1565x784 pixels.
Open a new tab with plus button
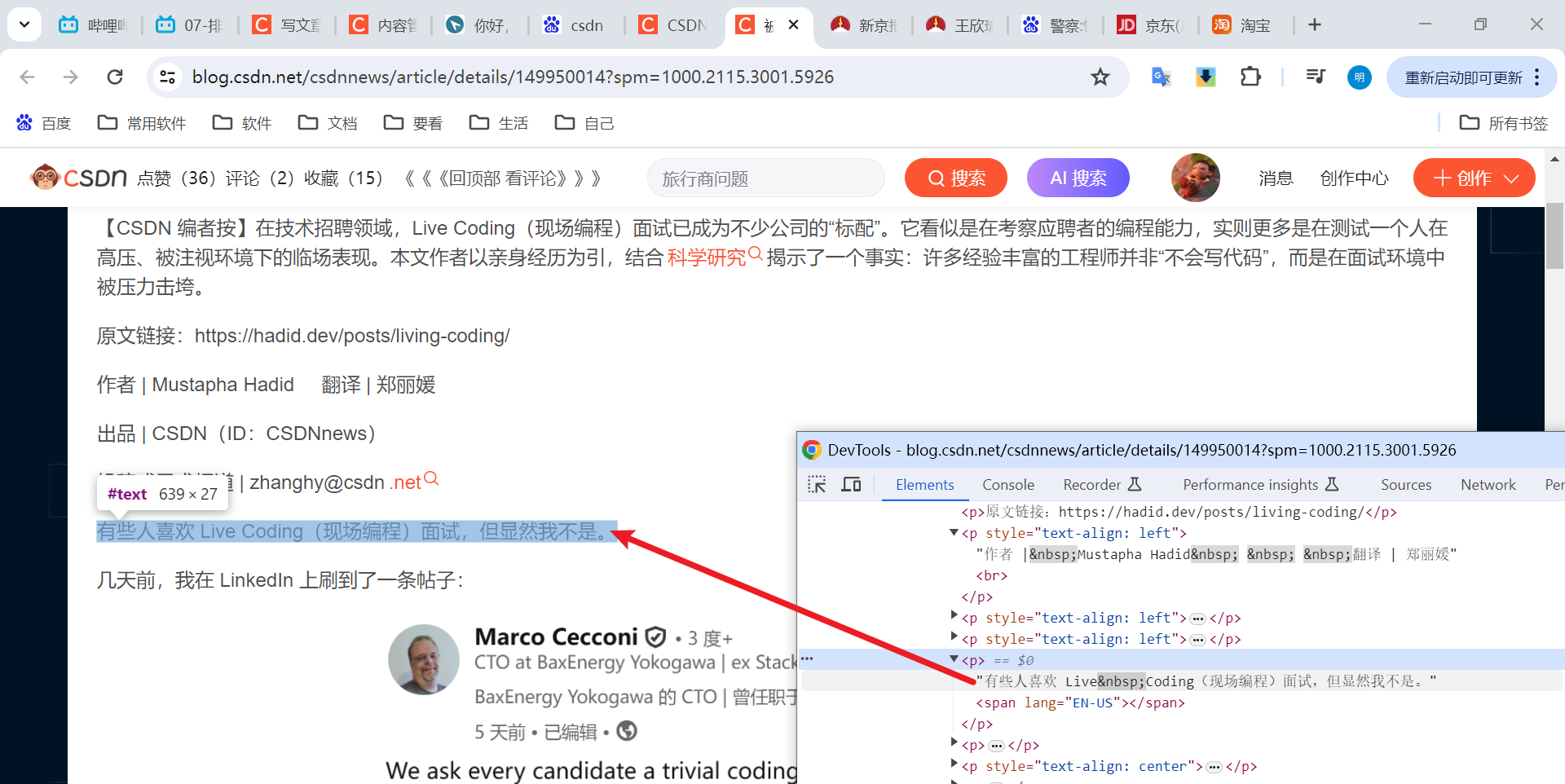(1315, 24)
